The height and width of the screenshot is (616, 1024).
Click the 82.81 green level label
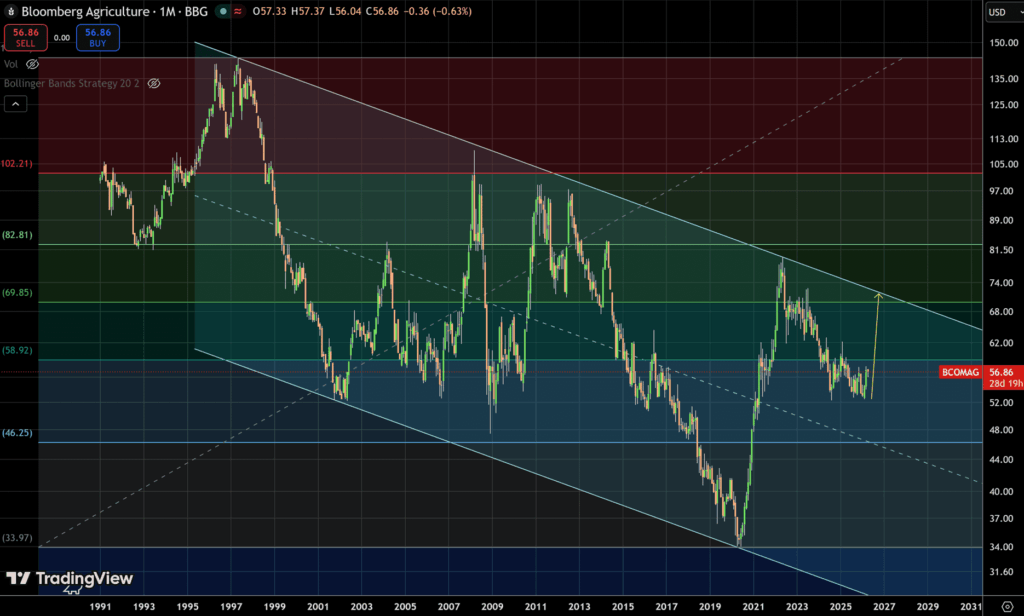pyautogui.click(x=18, y=234)
